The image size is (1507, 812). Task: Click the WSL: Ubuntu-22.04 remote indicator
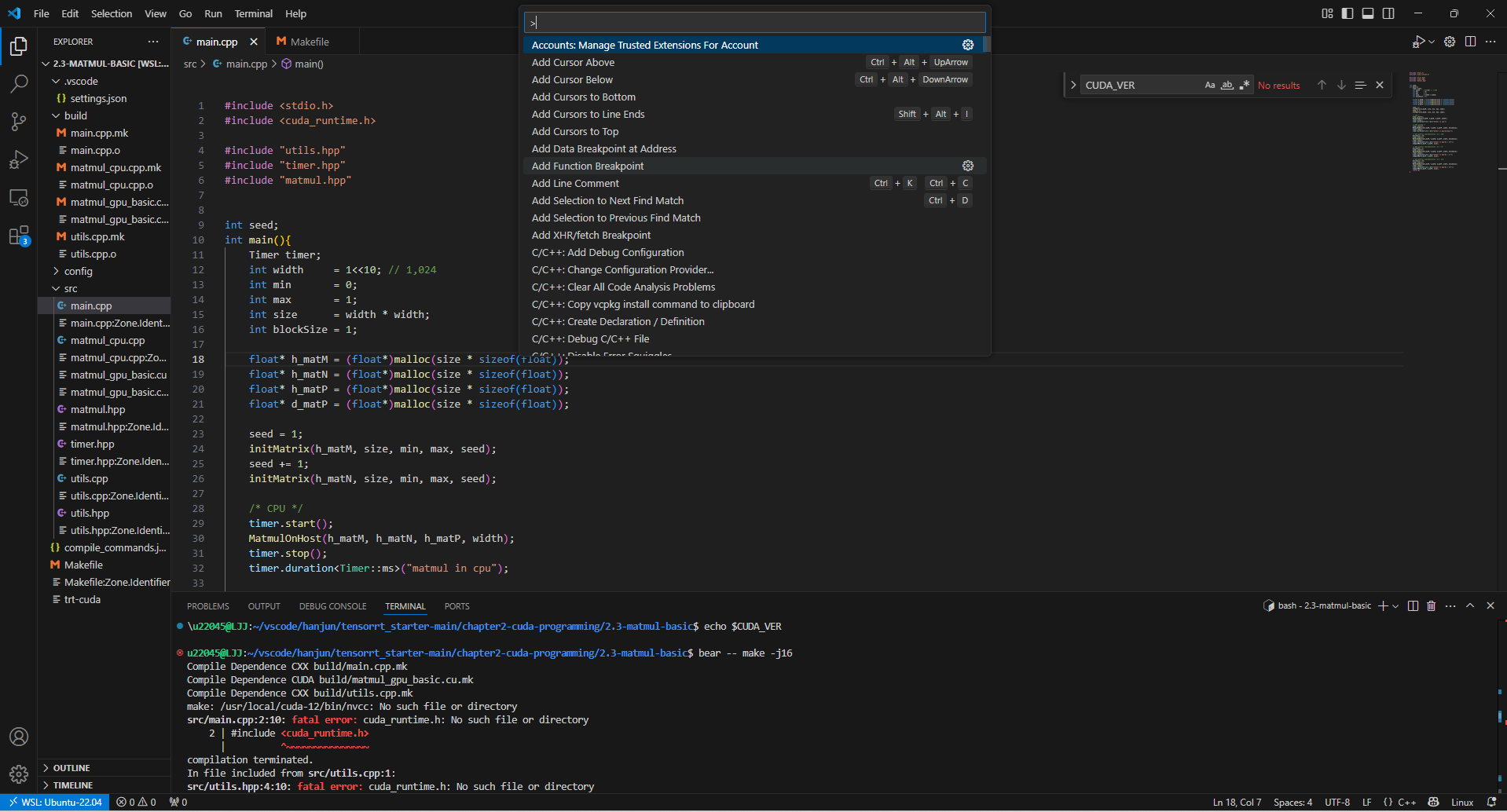(55, 802)
